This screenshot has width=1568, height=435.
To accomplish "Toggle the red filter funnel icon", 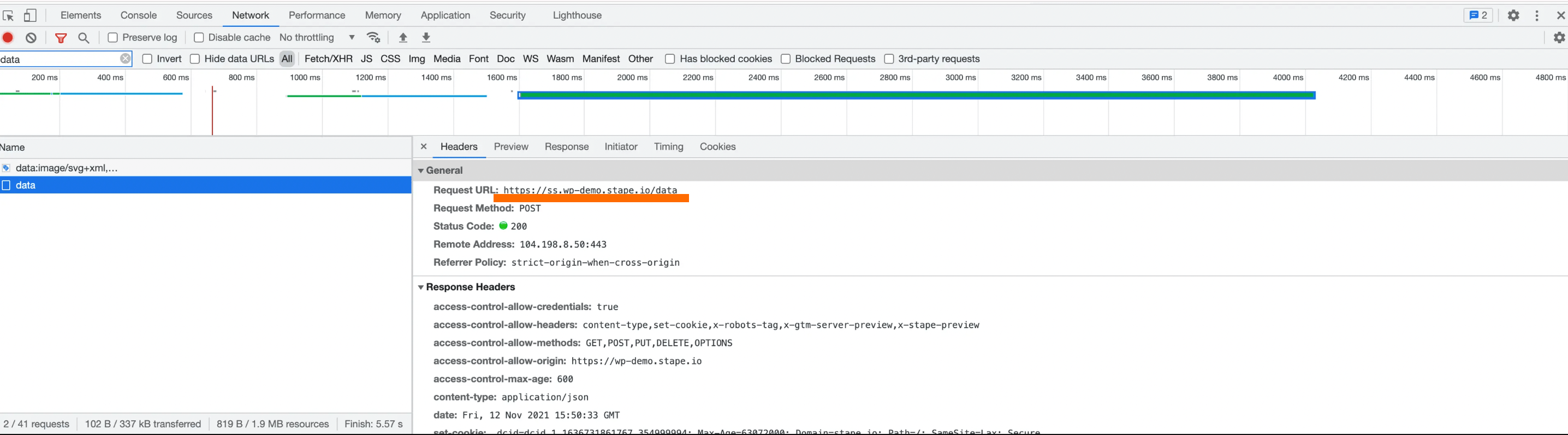I will [61, 38].
